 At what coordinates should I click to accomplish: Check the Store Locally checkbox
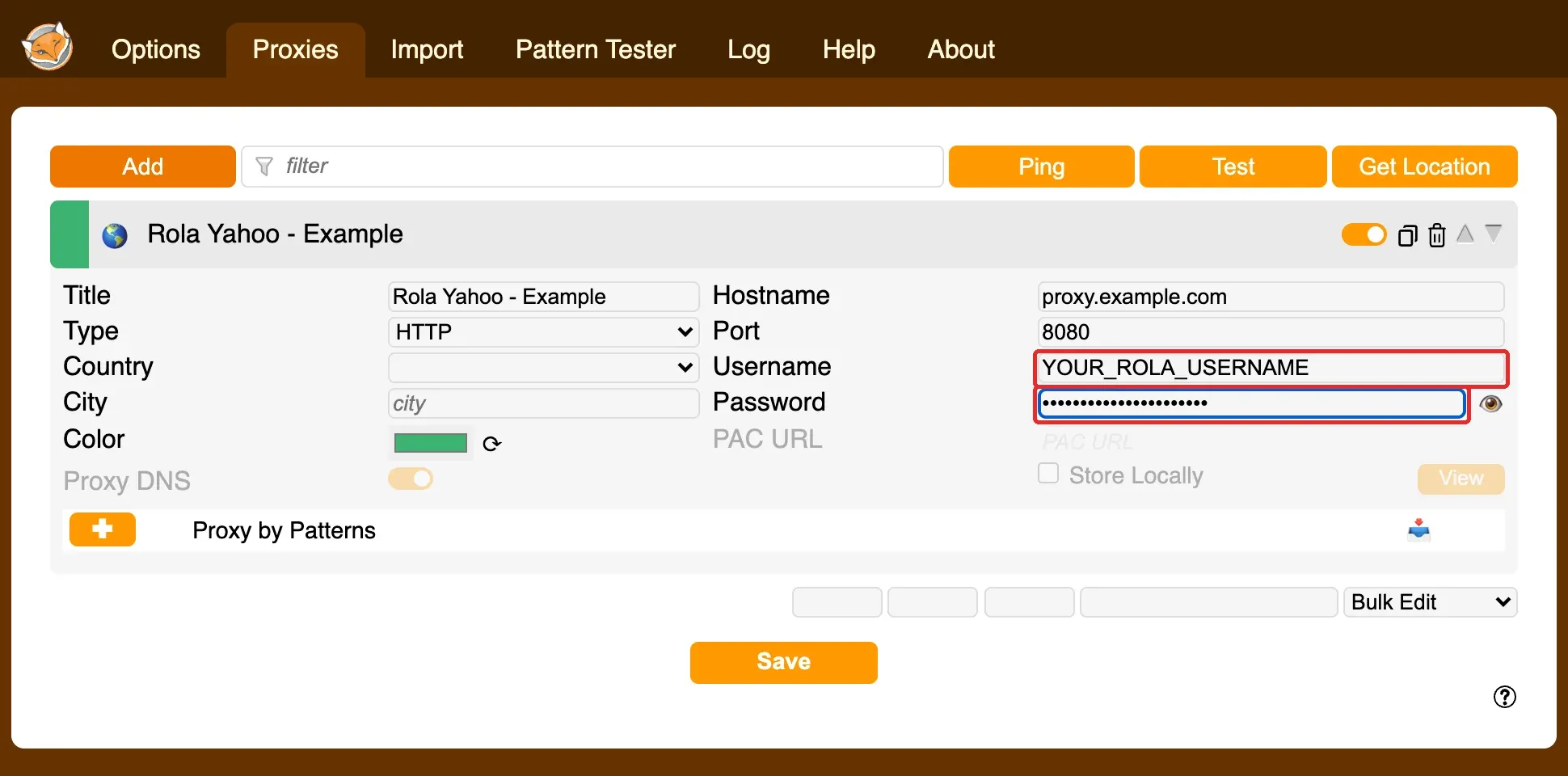click(1048, 474)
